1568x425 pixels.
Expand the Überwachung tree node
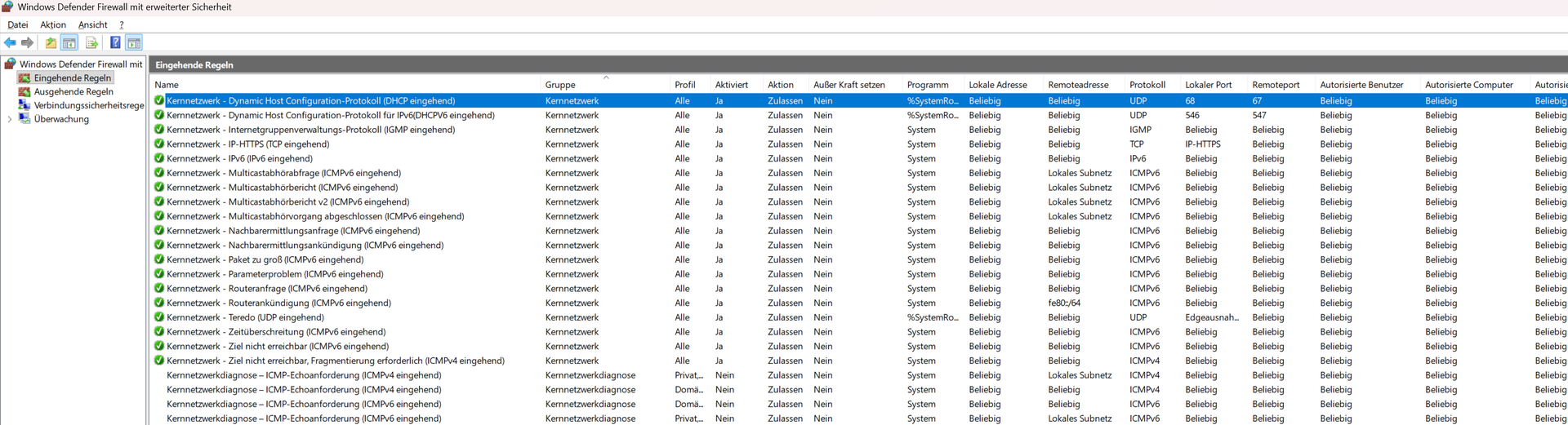[x=10, y=119]
